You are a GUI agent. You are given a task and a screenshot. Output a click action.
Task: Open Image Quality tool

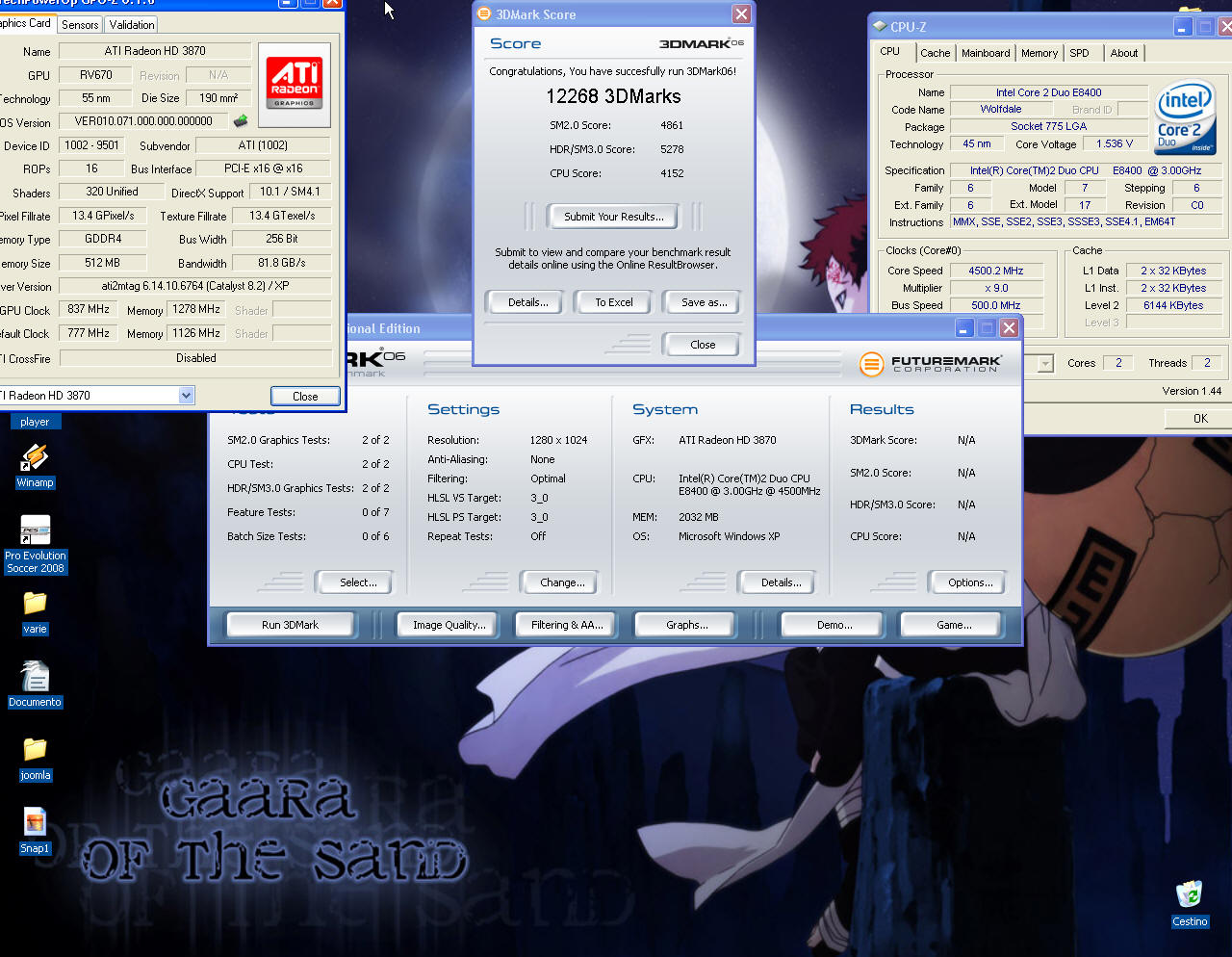[x=449, y=625]
